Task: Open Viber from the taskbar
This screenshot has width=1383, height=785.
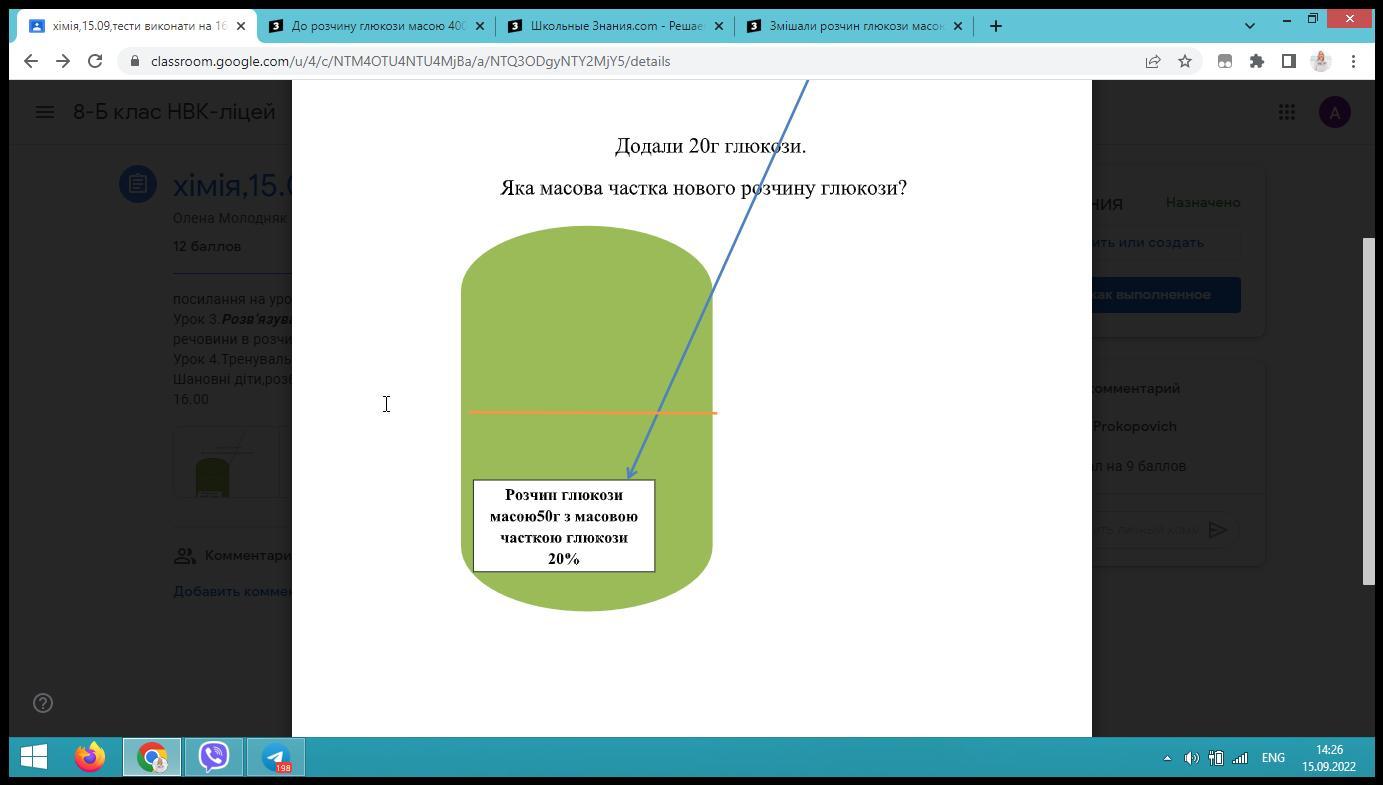Action: [214, 757]
